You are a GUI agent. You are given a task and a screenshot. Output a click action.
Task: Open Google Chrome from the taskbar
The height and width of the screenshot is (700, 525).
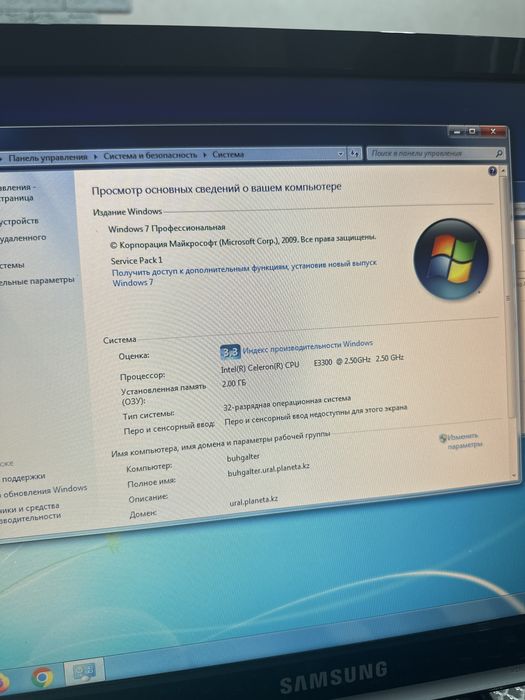pos(42,678)
